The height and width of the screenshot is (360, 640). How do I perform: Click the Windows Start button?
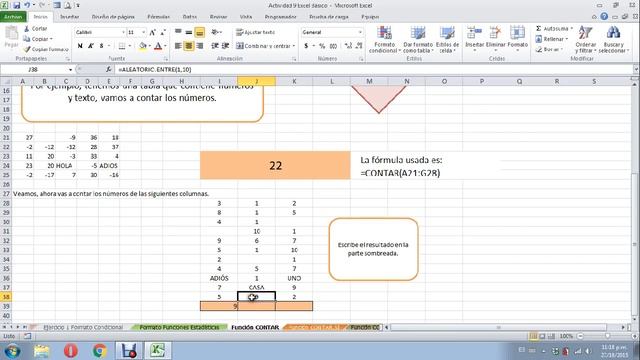(x=13, y=351)
